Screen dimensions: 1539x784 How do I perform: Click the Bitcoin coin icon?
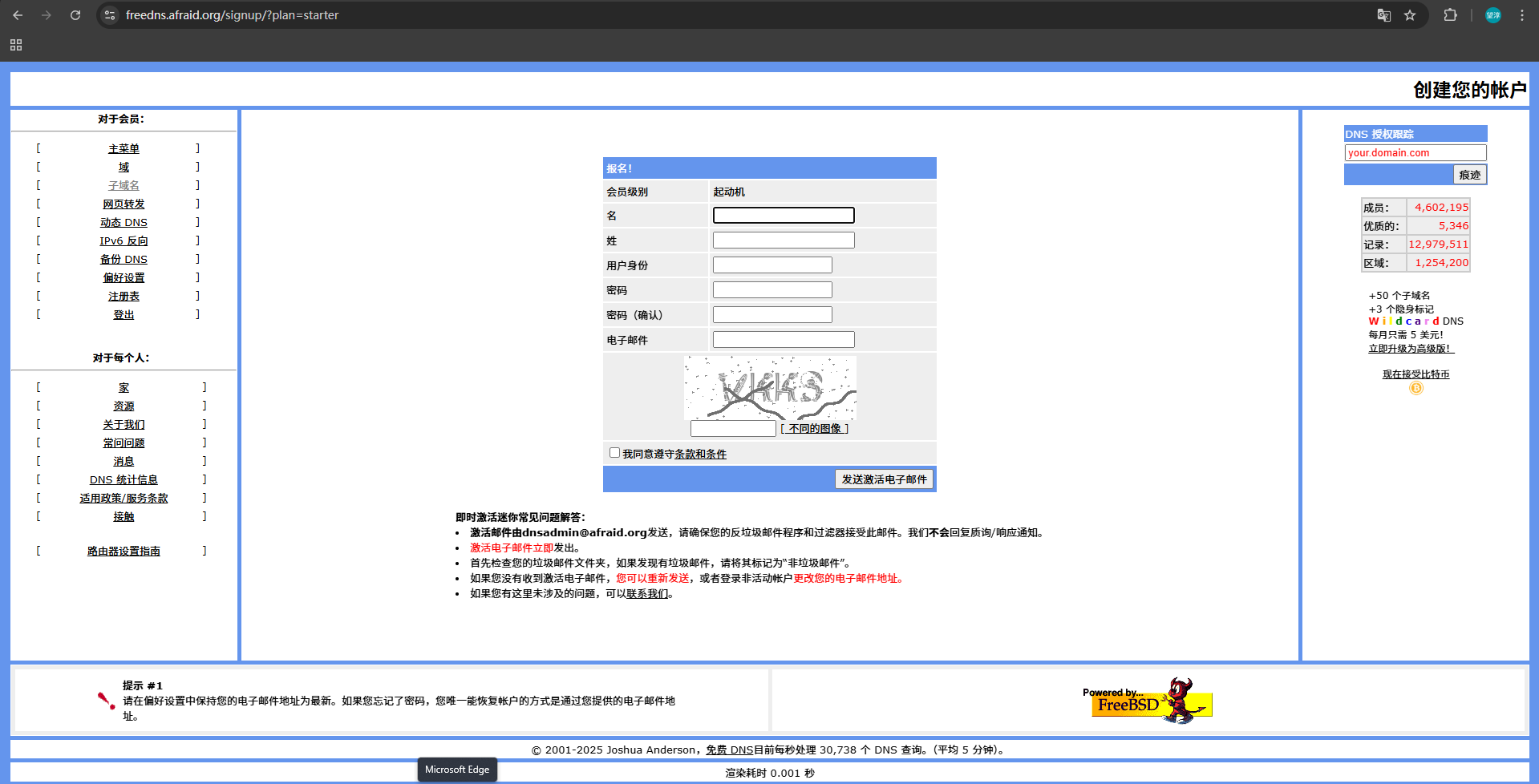(x=1416, y=389)
